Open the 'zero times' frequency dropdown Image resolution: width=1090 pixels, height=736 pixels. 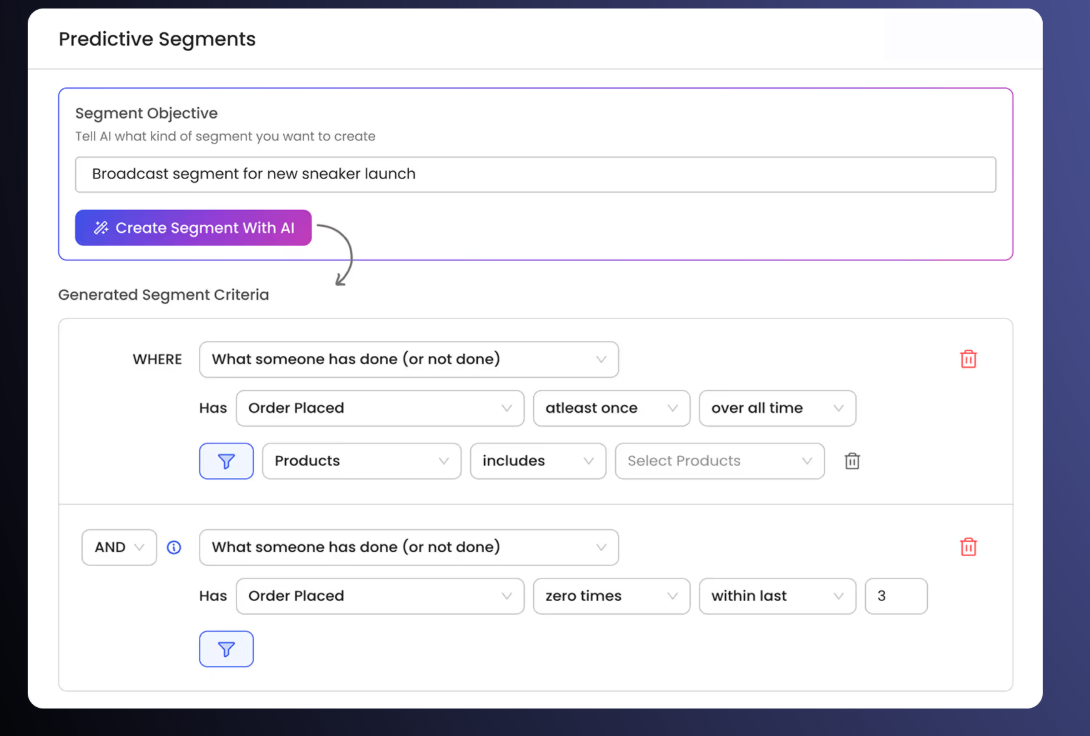pyautogui.click(x=610, y=596)
